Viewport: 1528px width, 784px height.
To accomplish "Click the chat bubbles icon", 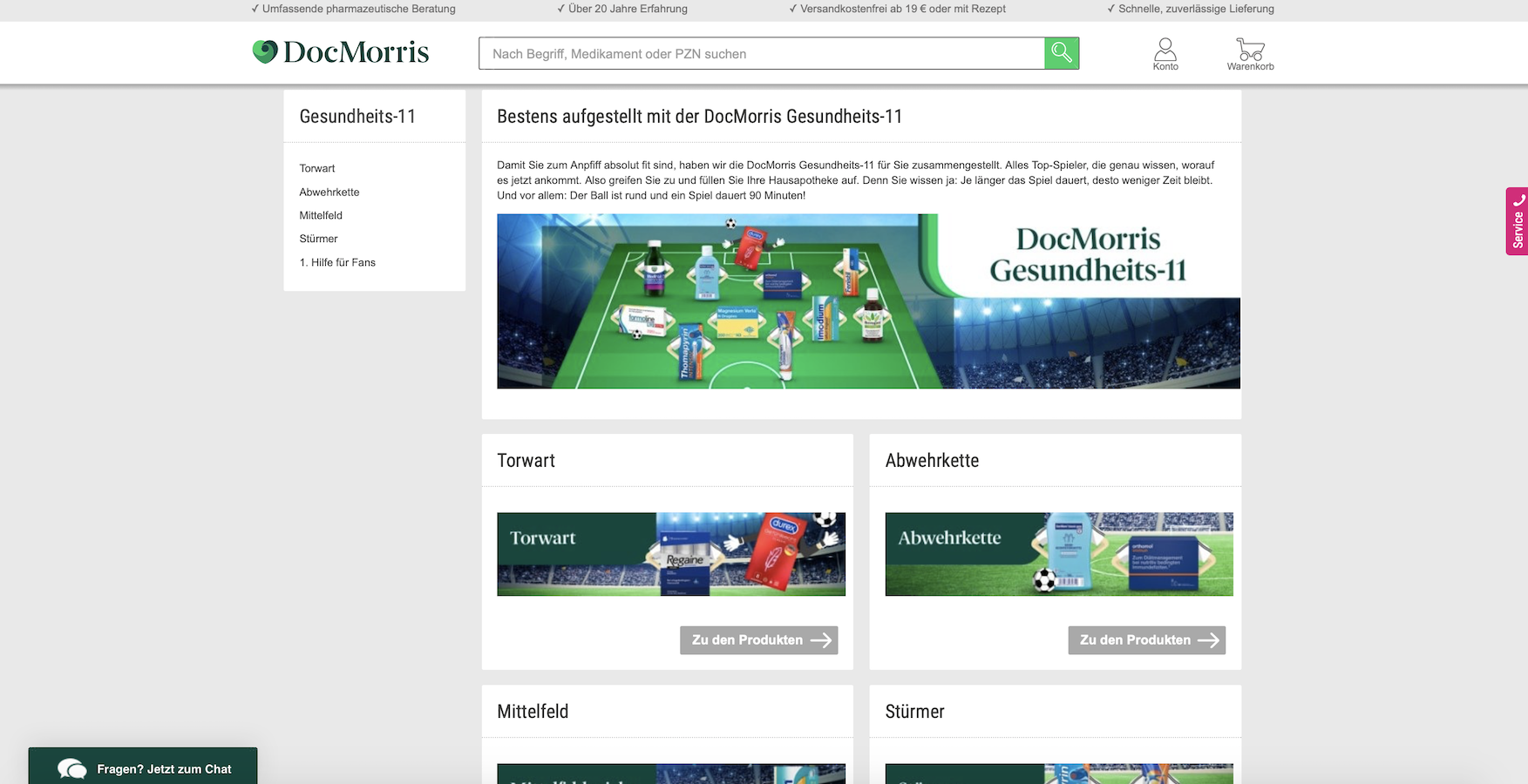I will (x=72, y=768).
